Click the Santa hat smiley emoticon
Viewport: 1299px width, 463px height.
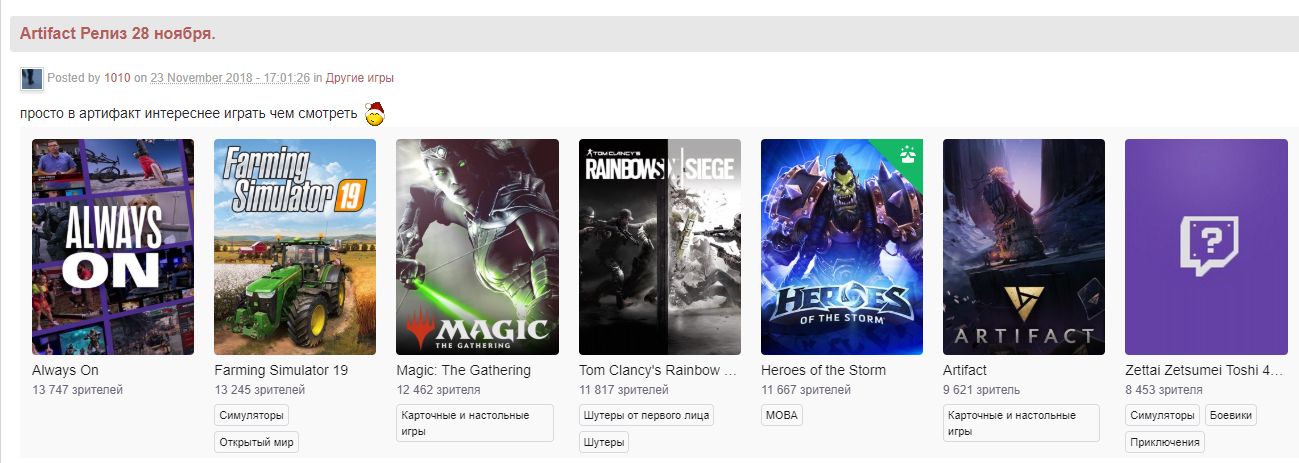pos(374,114)
